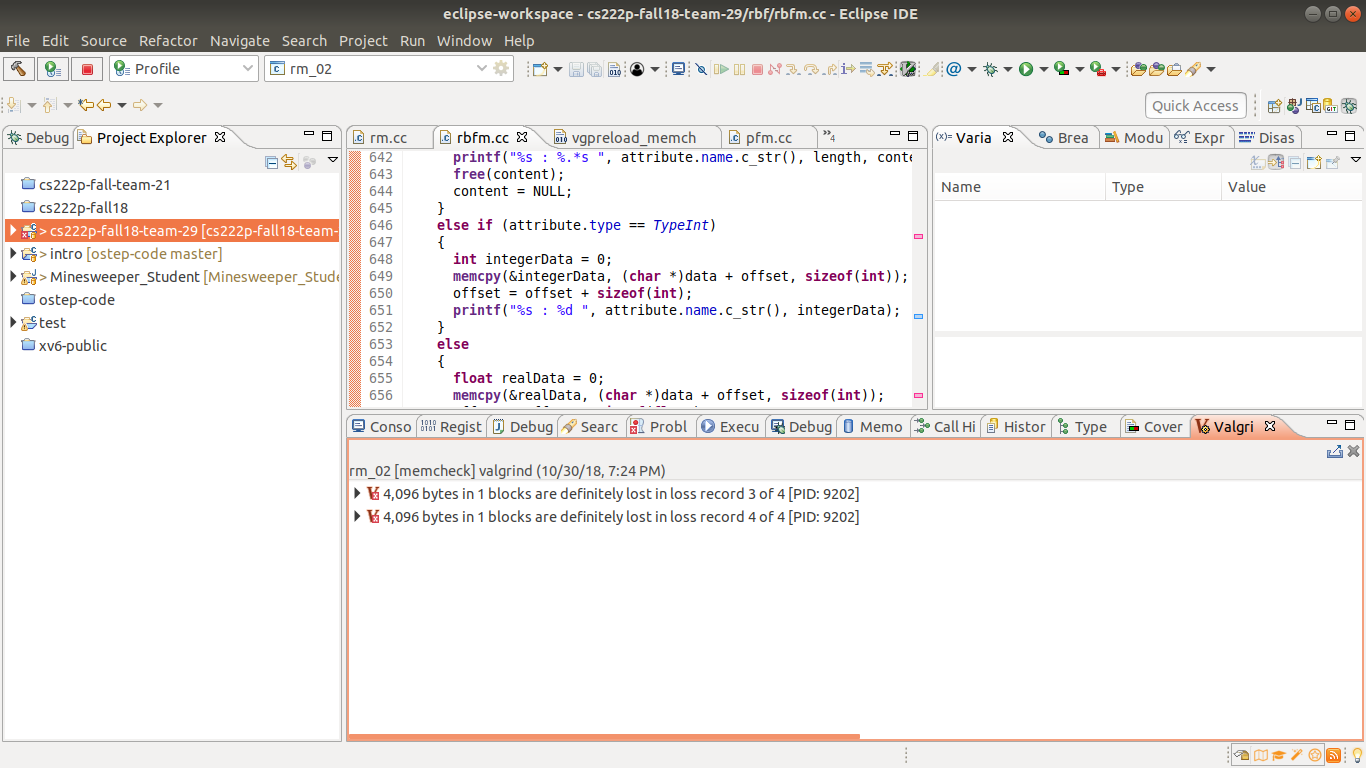Click the Resume debug icon
This screenshot has width=1366, height=768.
tap(721, 69)
